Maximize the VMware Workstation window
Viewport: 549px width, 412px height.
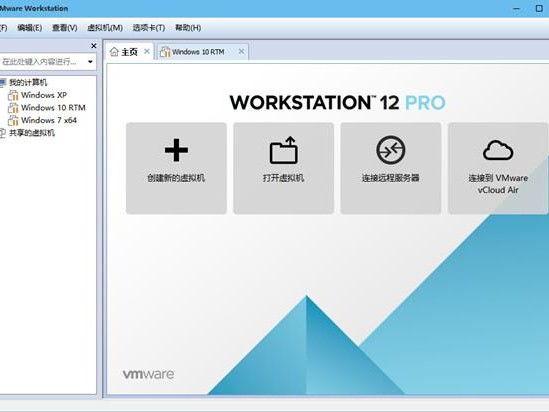point(539,8)
